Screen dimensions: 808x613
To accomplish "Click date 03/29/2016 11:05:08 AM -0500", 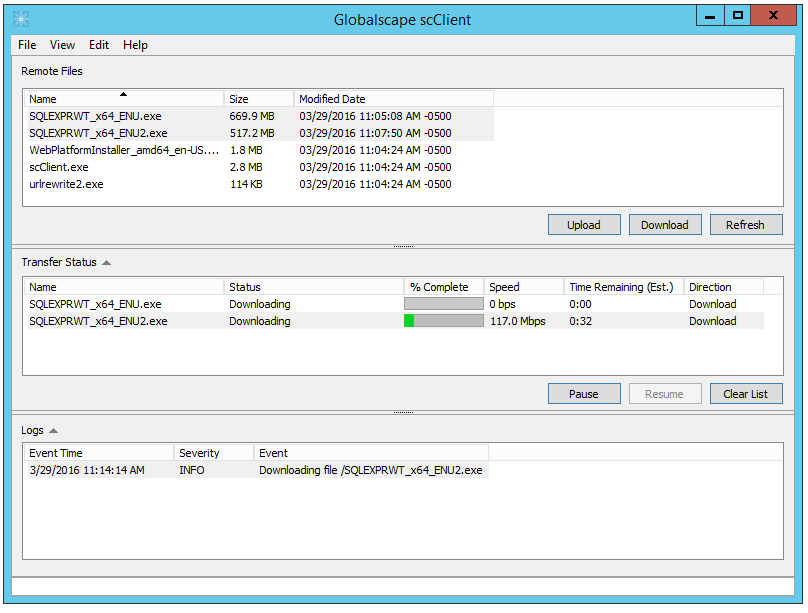I will point(376,116).
